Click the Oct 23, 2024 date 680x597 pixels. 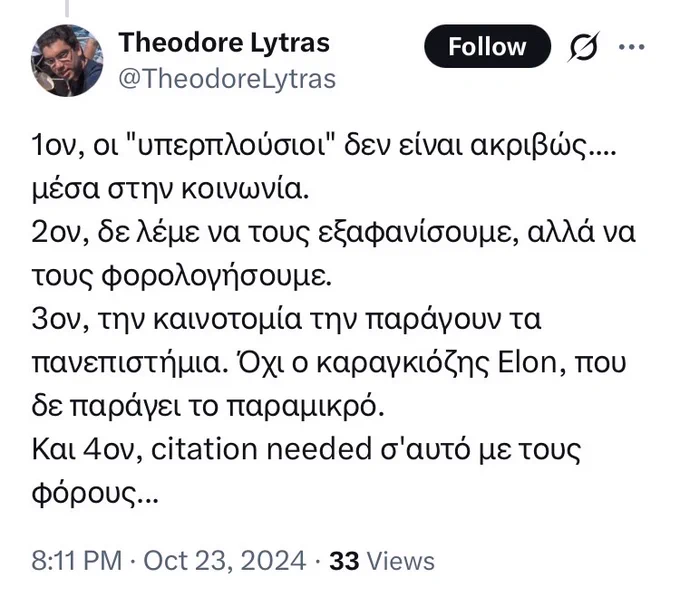[225, 561]
